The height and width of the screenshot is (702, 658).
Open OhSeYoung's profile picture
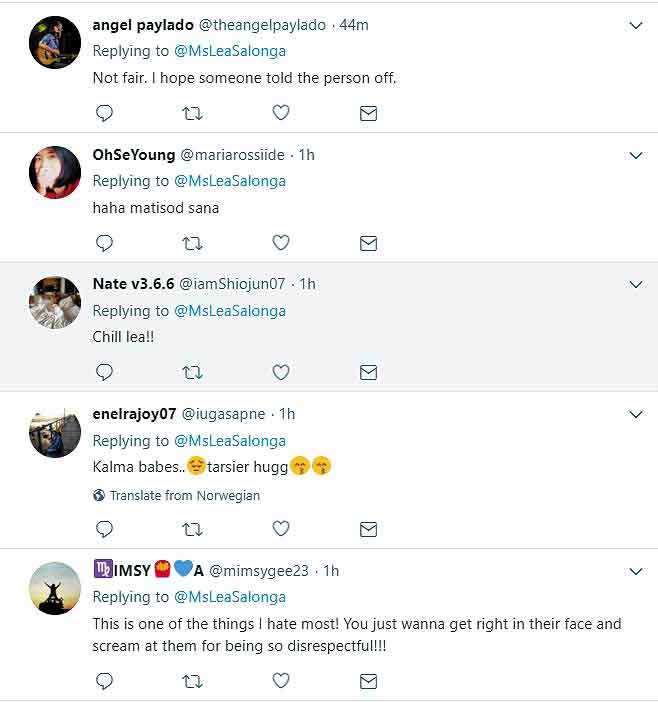tap(55, 171)
